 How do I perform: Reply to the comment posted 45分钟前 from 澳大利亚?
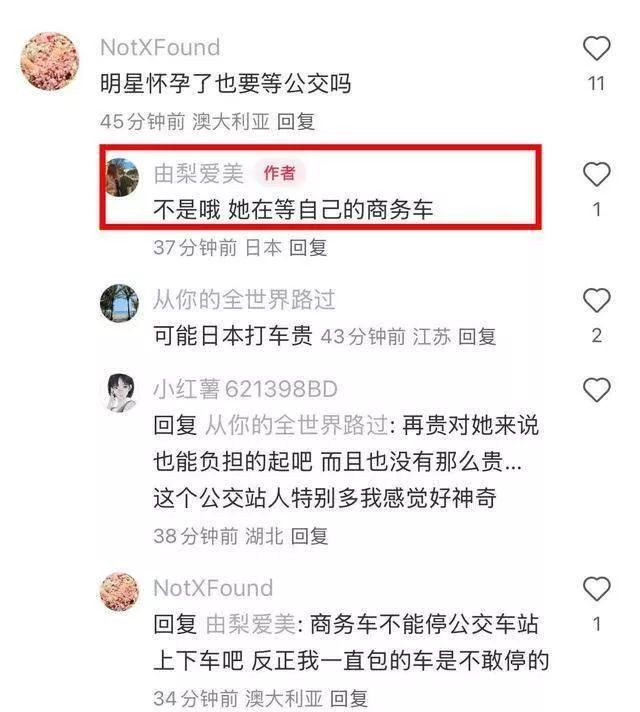[296, 122]
